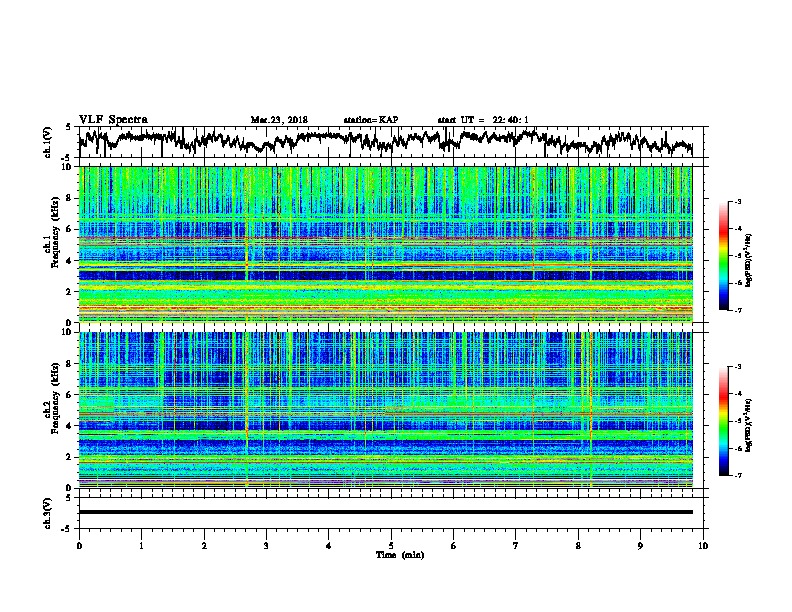Click time axis tick label "8"

(578, 546)
